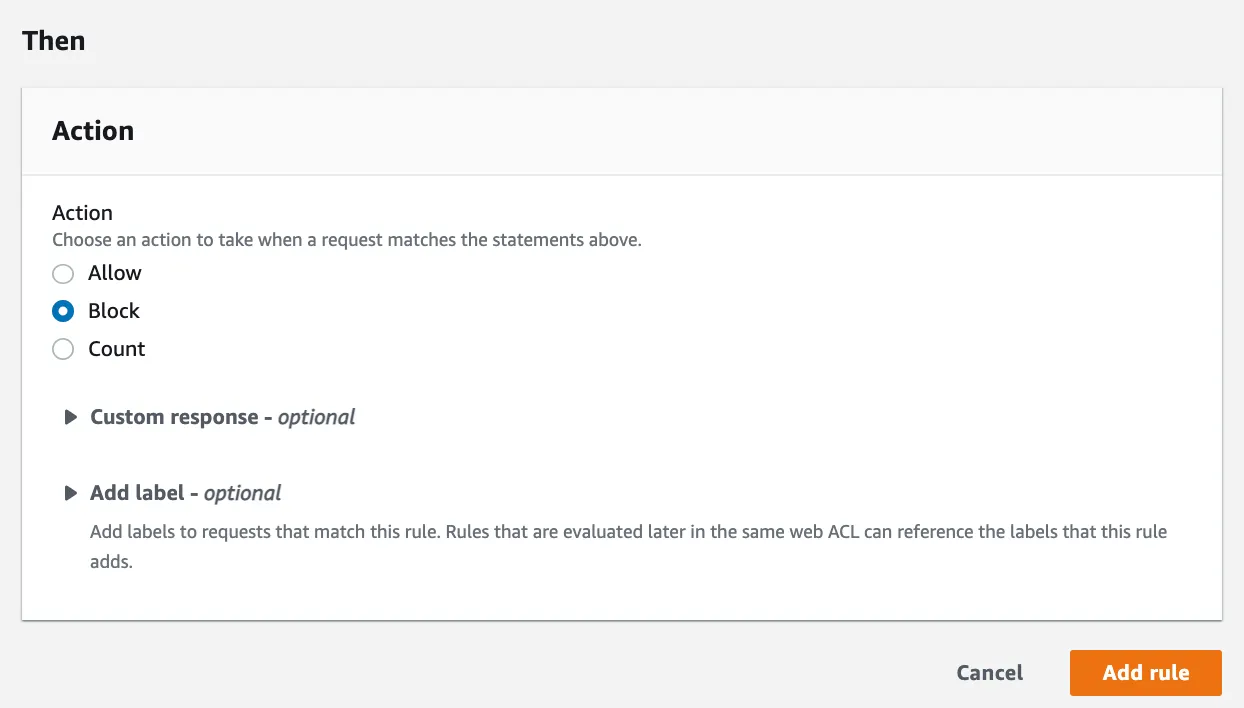Click the "Block" option label text
The width and height of the screenshot is (1244, 708).
tap(114, 311)
